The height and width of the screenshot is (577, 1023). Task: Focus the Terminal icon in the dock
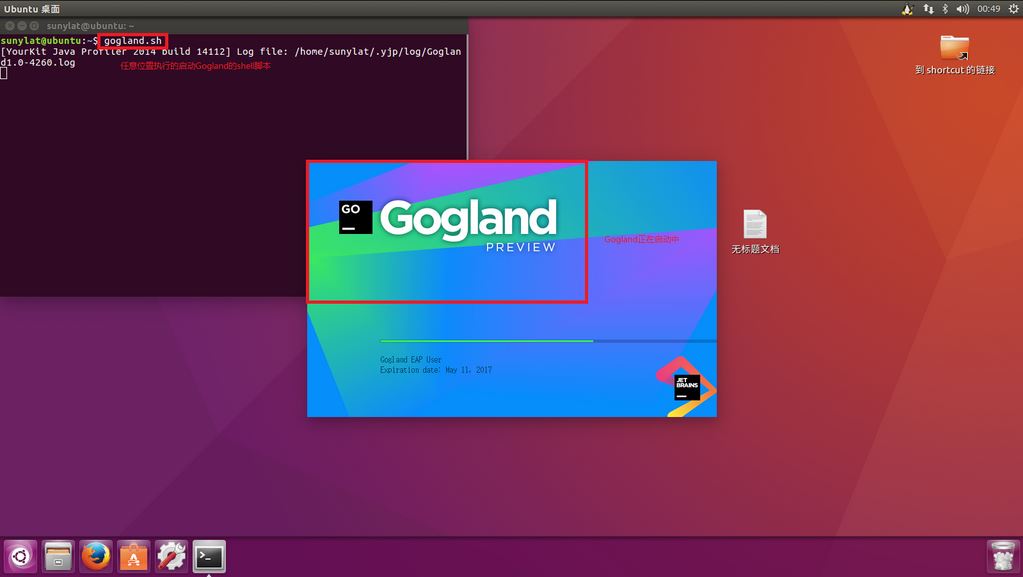pyautogui.click(x=209, y=557)
